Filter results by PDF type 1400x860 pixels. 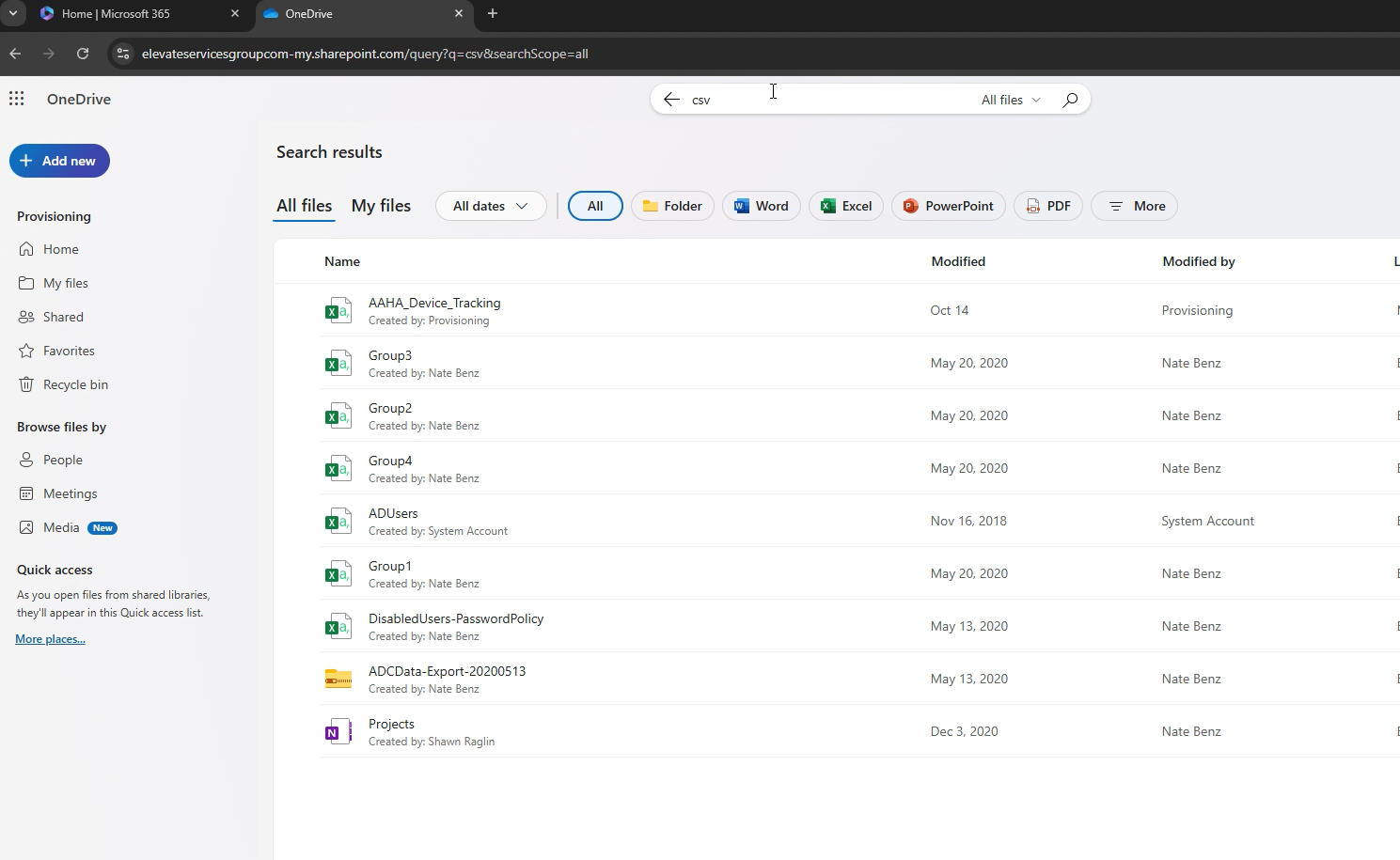coord(1048,206)
